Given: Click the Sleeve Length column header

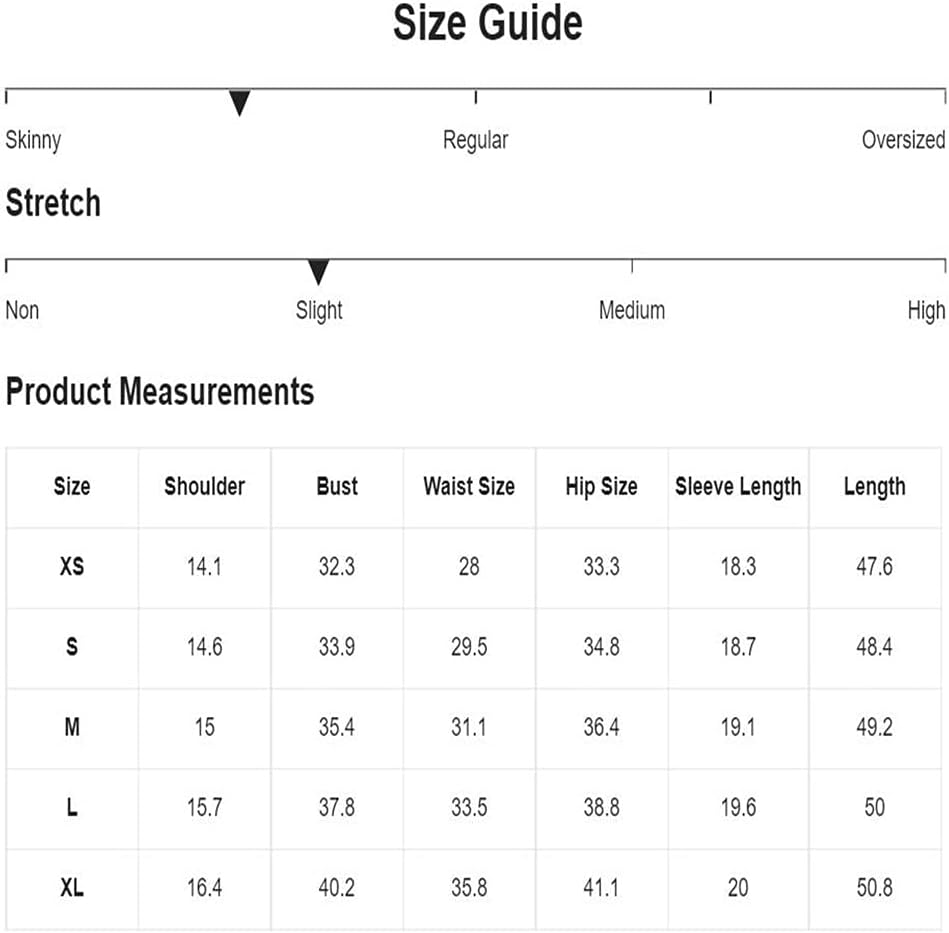Looking at the screenshot, I should tap(738, 486).
